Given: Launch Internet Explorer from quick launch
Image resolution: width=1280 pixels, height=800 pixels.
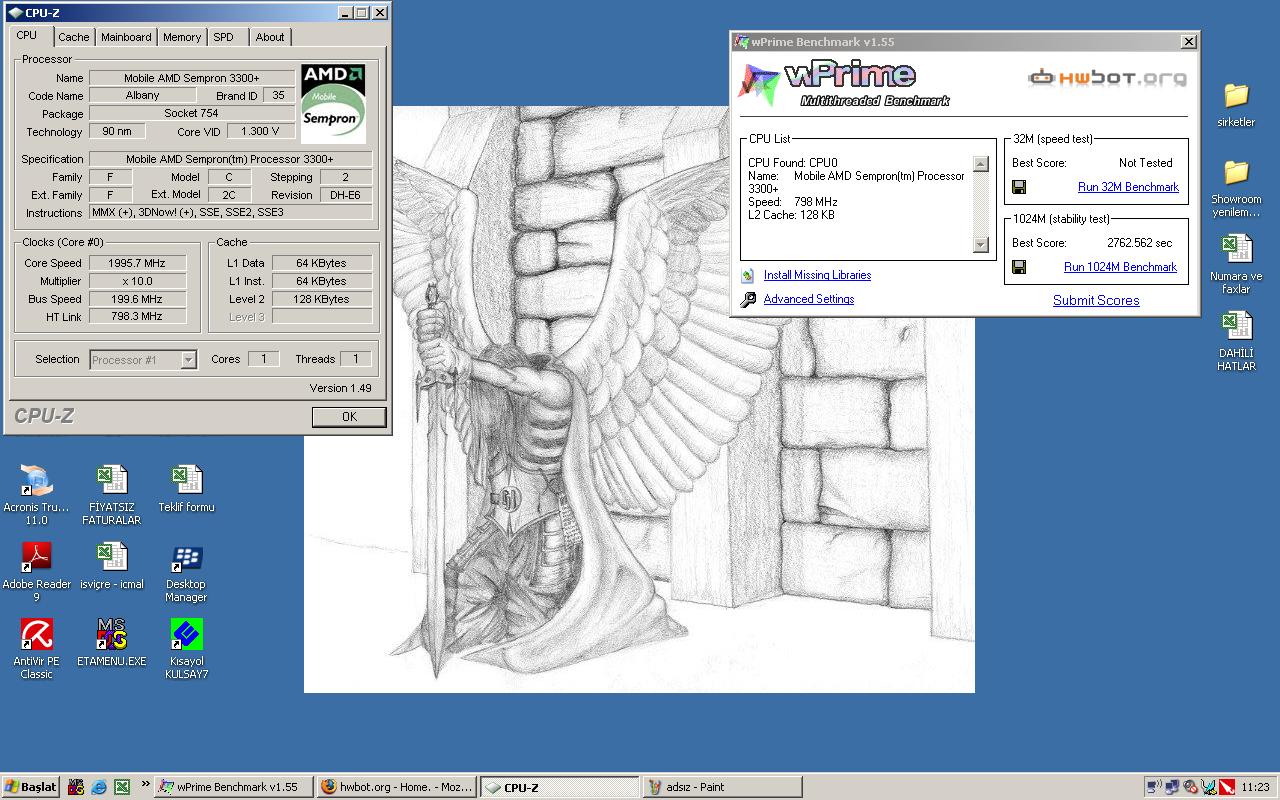Looking at the screenshot, I should pos(98,787).
